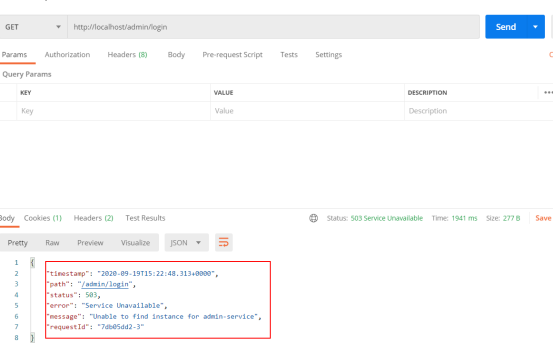Open the Authorization tab
Screen dimensions: 554x362
click(x=67, y=55)
